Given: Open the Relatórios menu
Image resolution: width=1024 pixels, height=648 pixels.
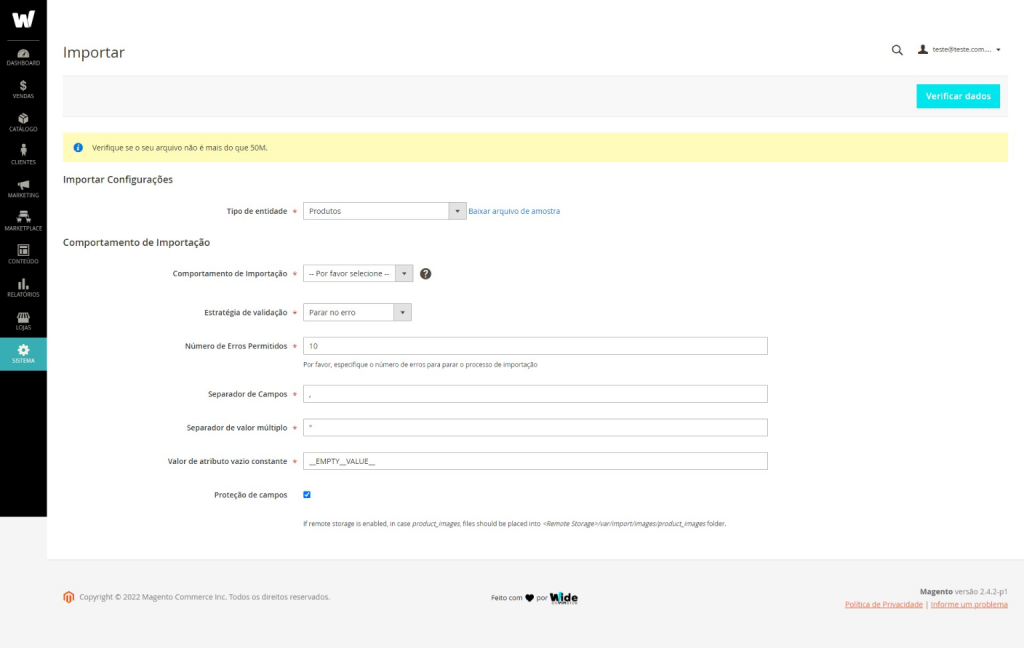Looking at the screenshot, I should (23, 288).
